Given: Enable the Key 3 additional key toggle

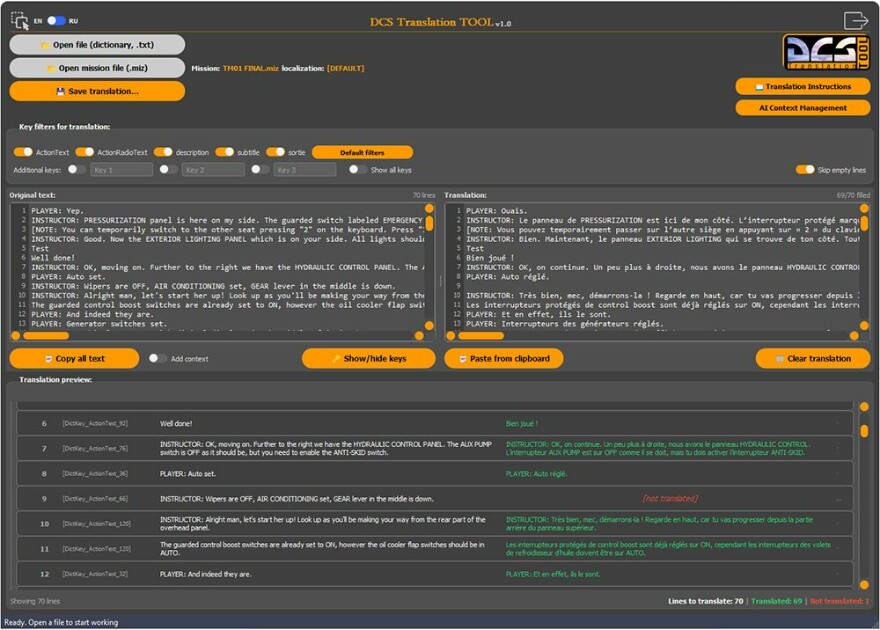Looking at the screenshot, I should [x=260, y=169].
